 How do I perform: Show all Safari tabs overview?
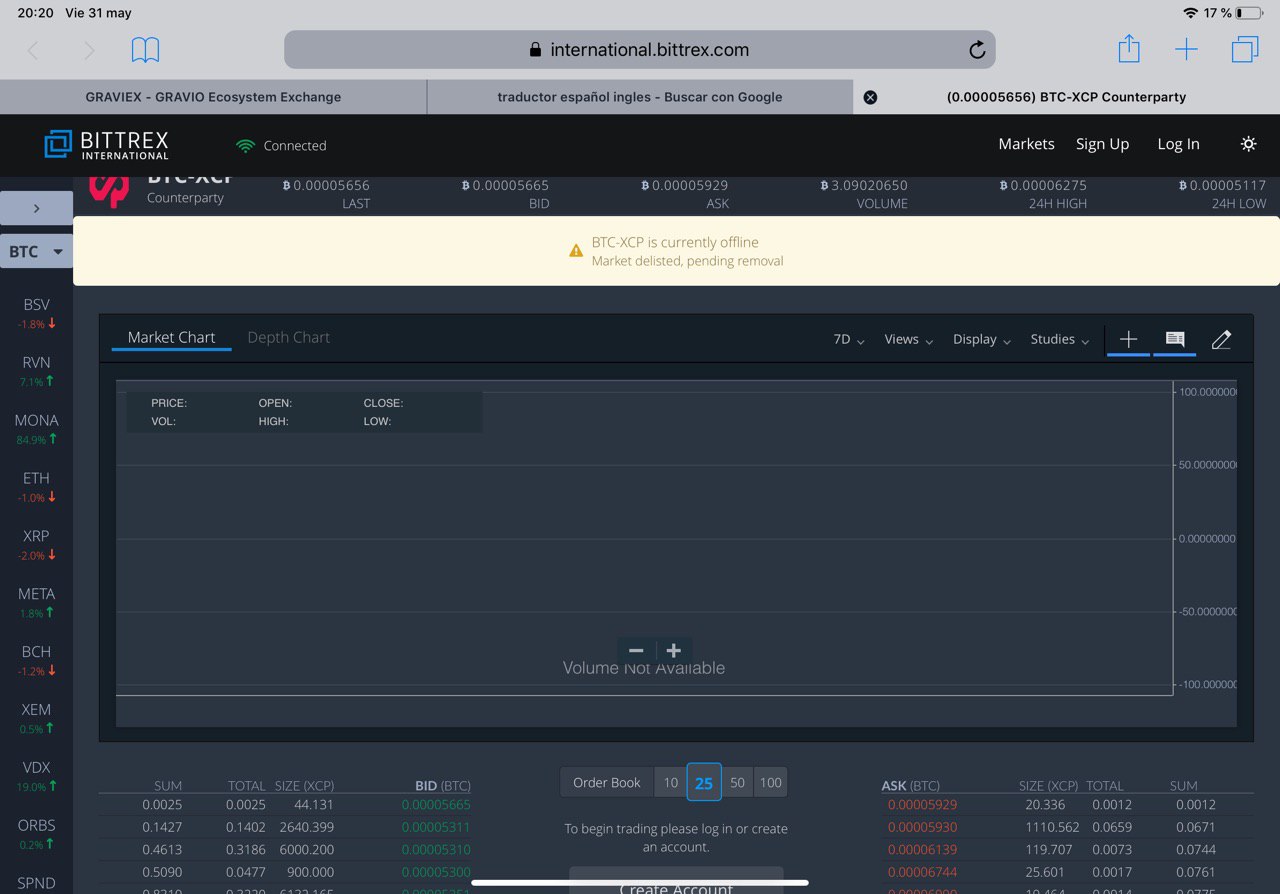(x=1245, y=49)
